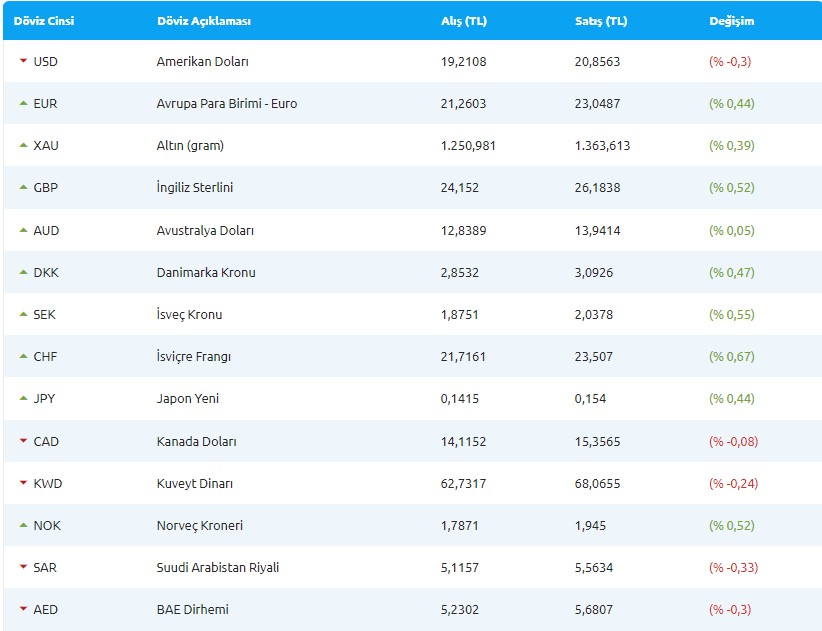This screenshot has width=822, height=631.
Task: Click the İsviçre Frangı change percentage (% 0,67)
Action: click(x=731, y=356)
